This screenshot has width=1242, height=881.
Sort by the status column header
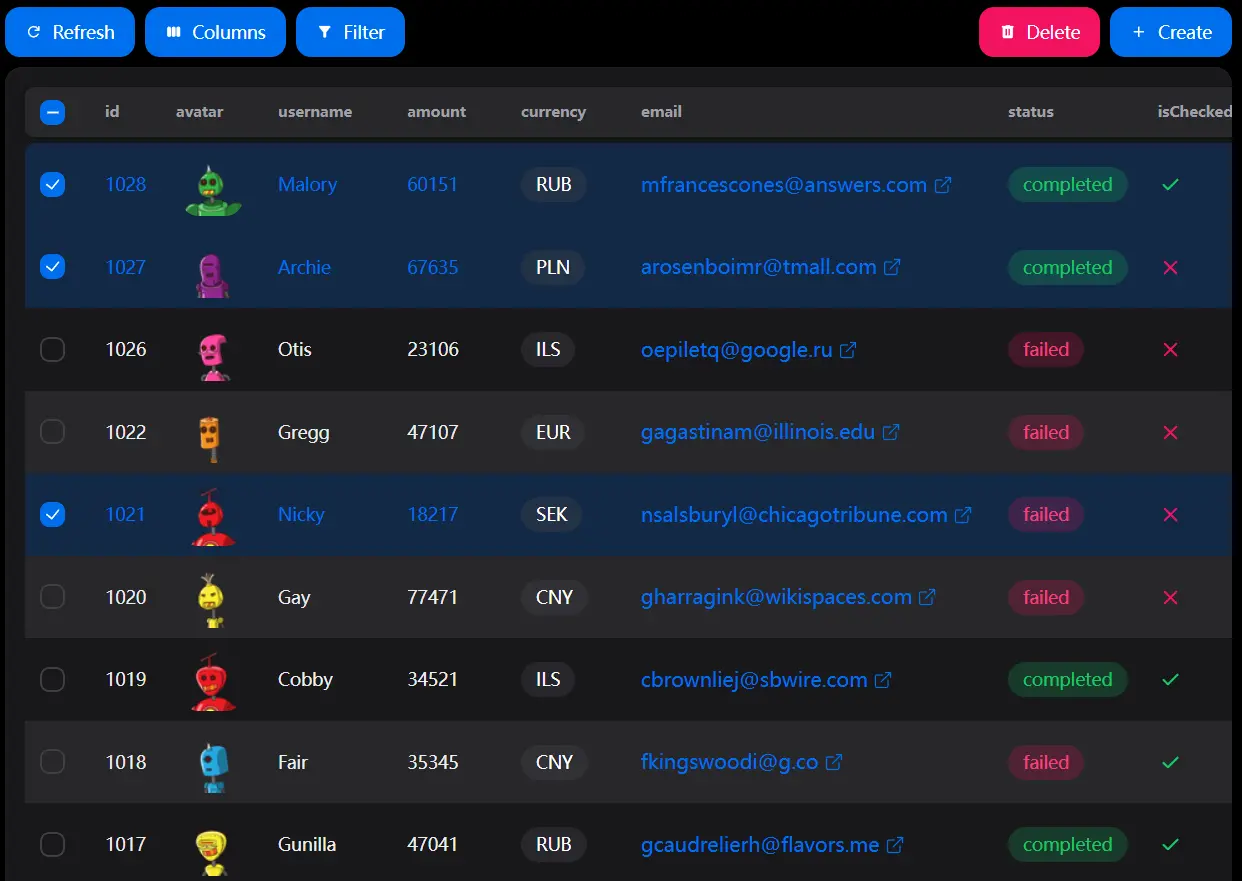click(1030, 112)
